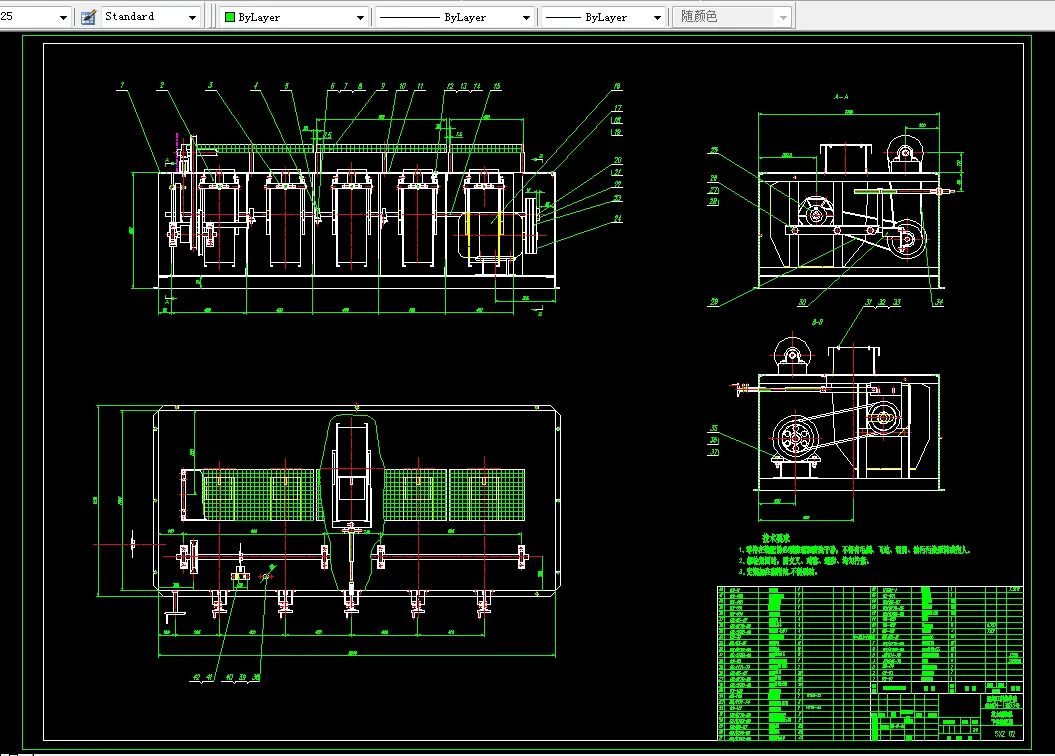Expand the ByLayer linetype dropdown

[x=525, y=17]
